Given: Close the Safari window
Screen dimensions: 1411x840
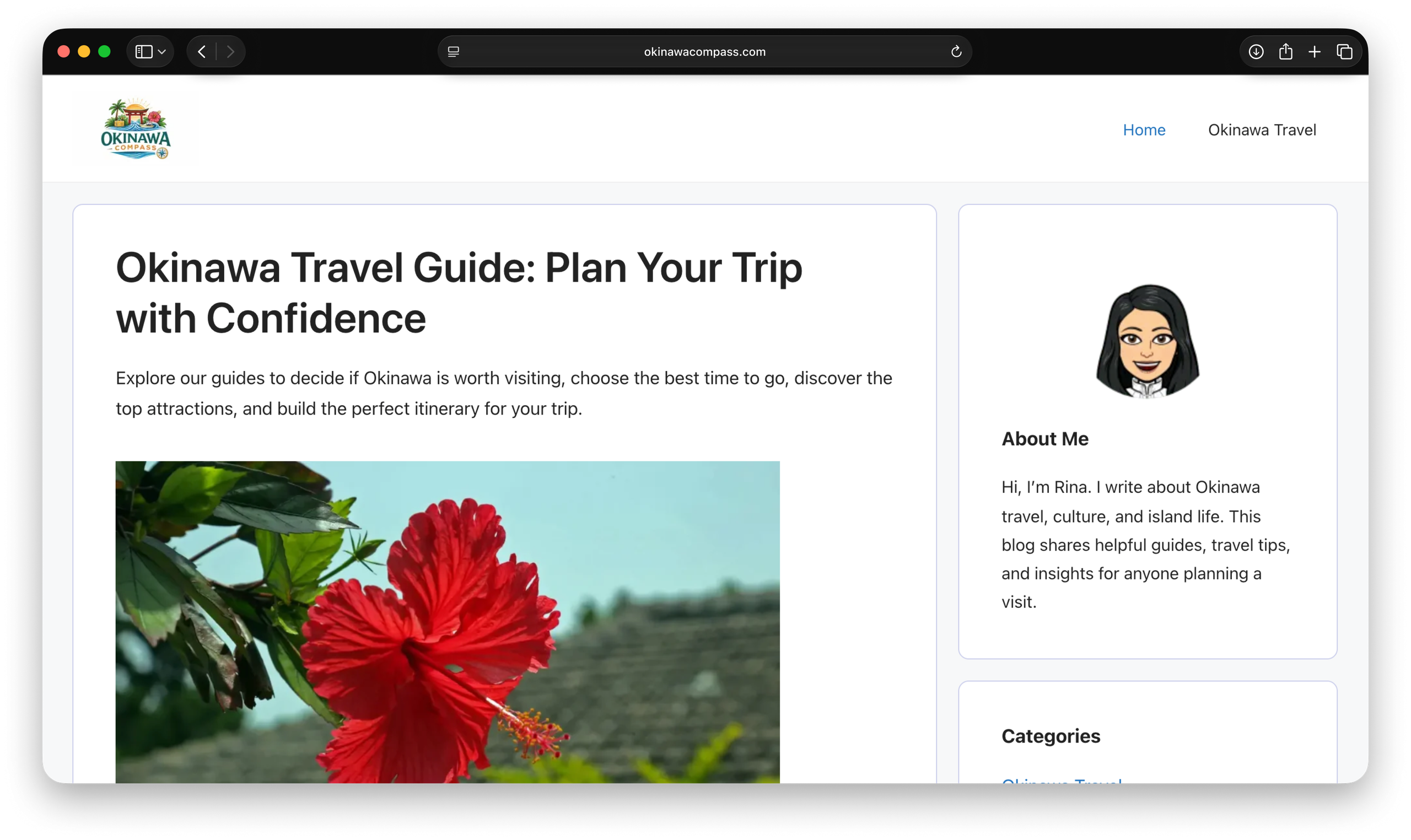Looking at the screenshot, I should tap(63, 51).
